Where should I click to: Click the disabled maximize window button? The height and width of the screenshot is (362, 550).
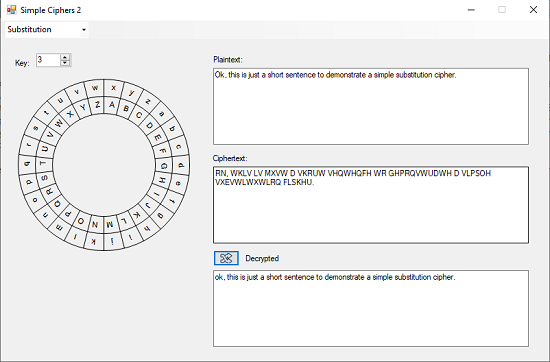click(x=502, y=10)
